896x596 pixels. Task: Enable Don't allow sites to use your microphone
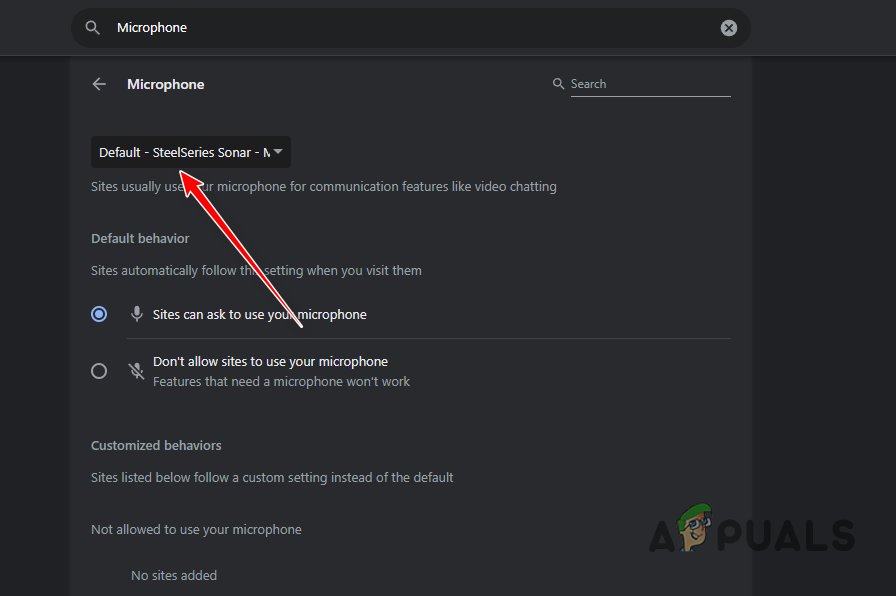pos(99,370)
